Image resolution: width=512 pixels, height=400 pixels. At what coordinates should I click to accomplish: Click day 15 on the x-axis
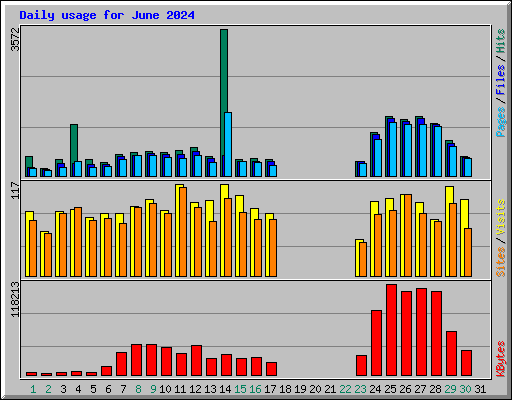240,389
